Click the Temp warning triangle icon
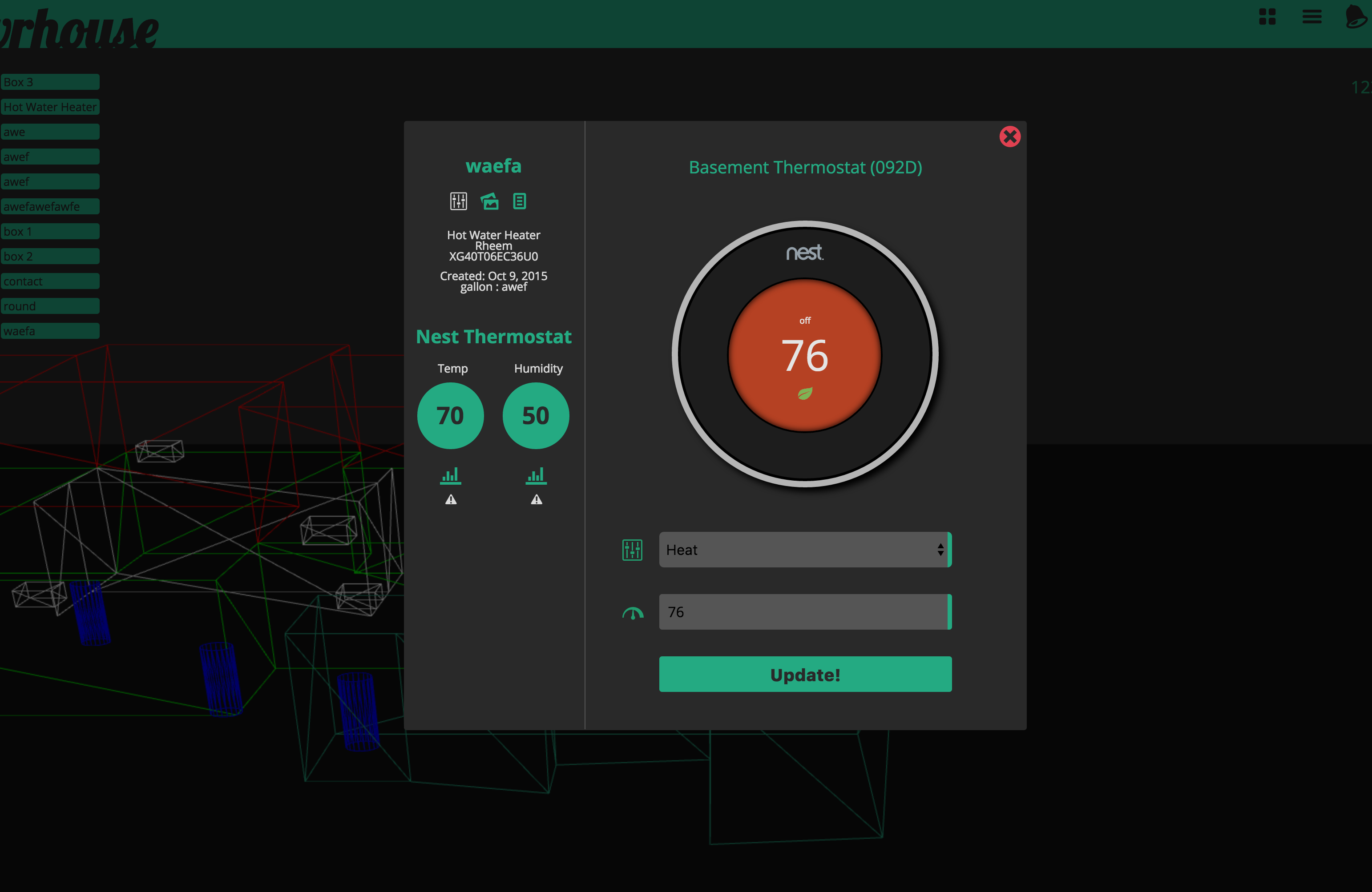 (x=451, y=500)
